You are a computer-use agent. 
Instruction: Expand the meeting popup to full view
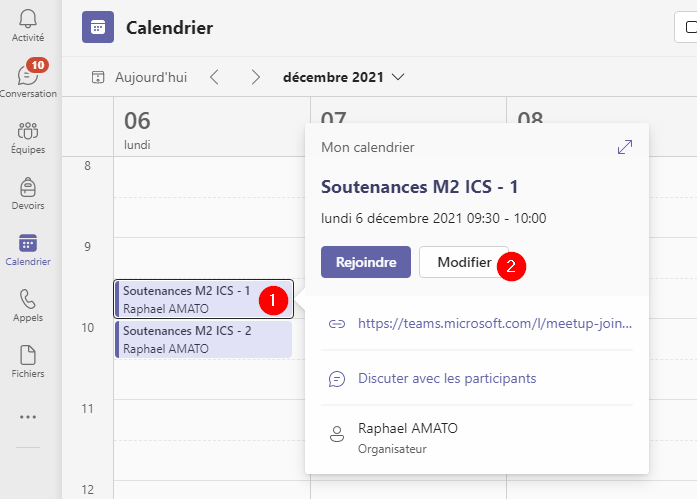click(625, 147)
